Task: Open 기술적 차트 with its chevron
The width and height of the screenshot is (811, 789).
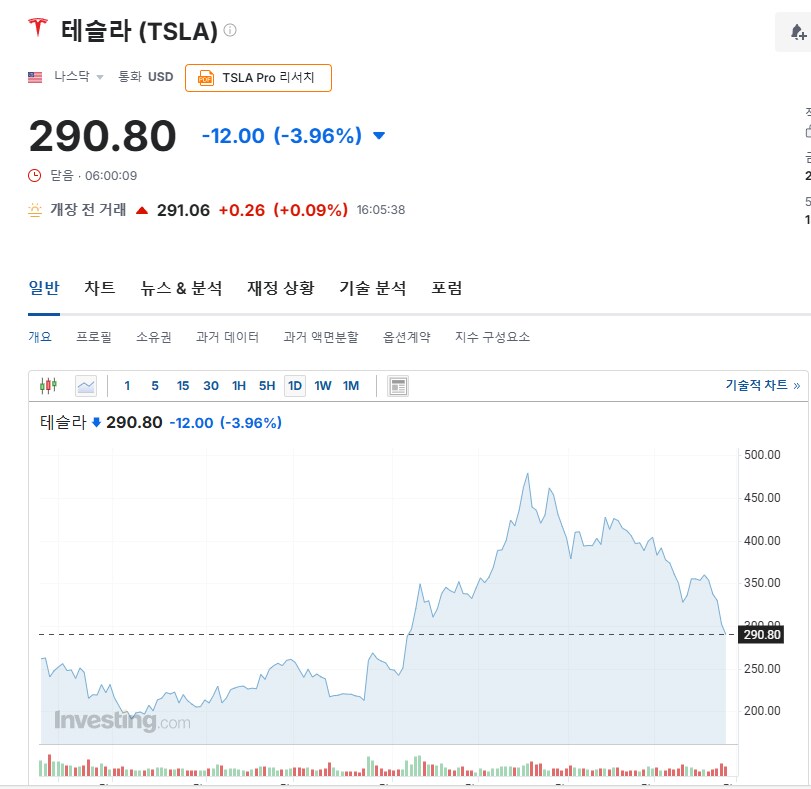Action: pyautogui.click(x=791, y=385)
